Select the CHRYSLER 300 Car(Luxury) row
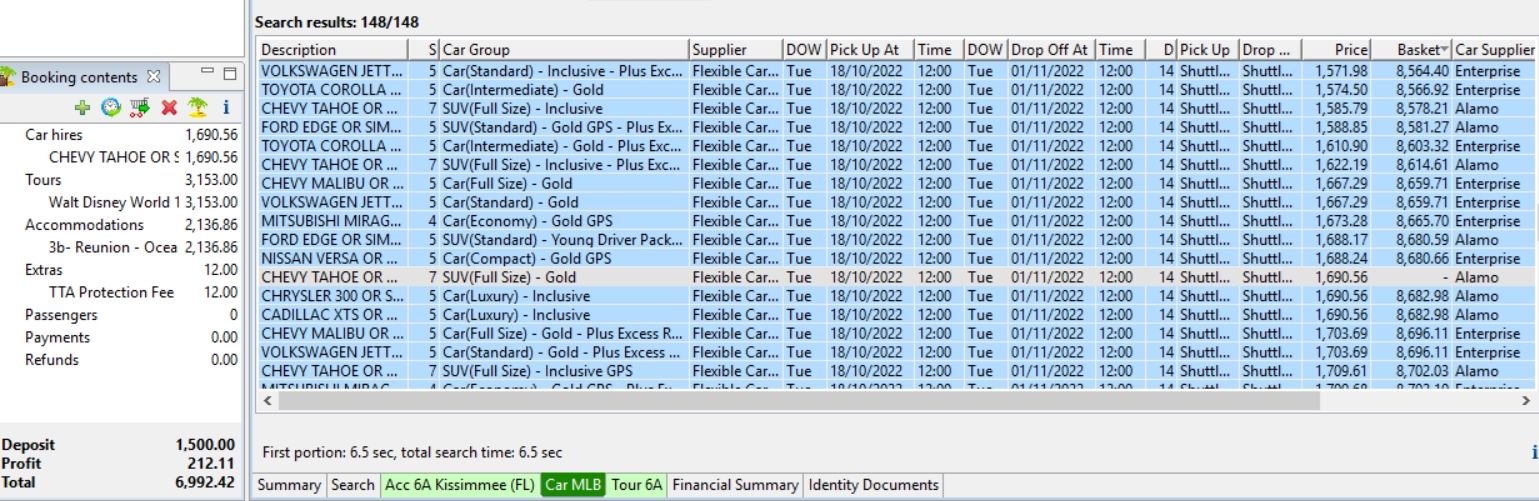The width and height of the screenshot is (1539, 501). coord(897,296)
